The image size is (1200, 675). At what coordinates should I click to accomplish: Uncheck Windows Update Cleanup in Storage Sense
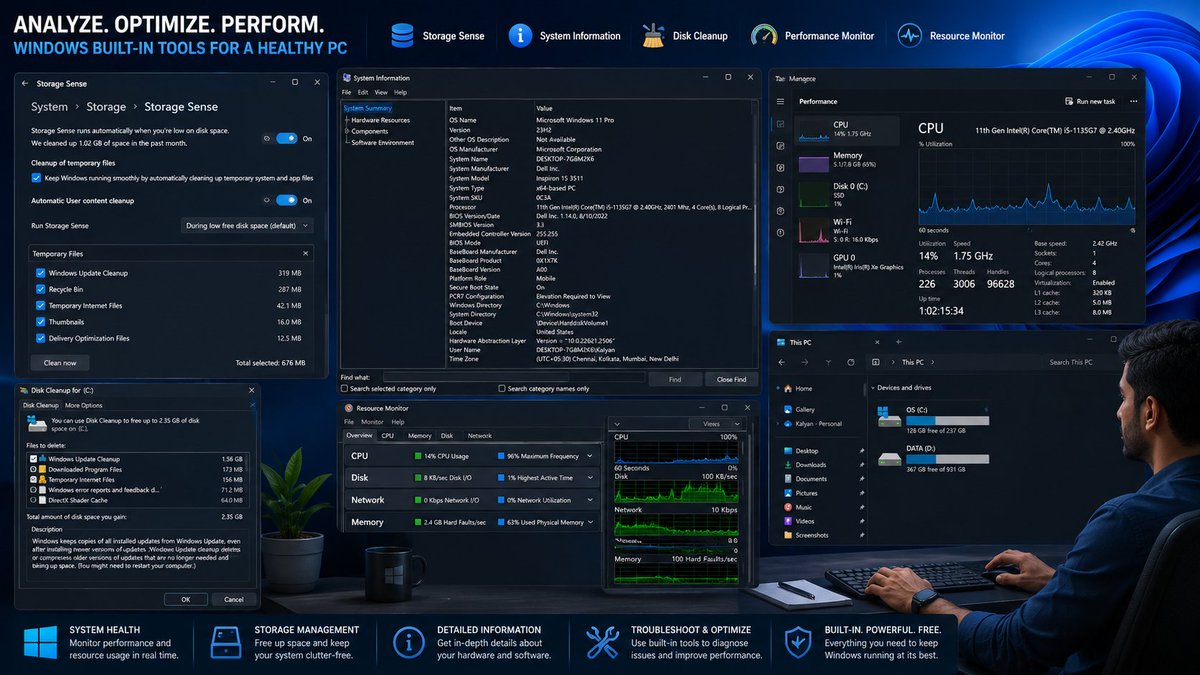click(x=40, y=273)
